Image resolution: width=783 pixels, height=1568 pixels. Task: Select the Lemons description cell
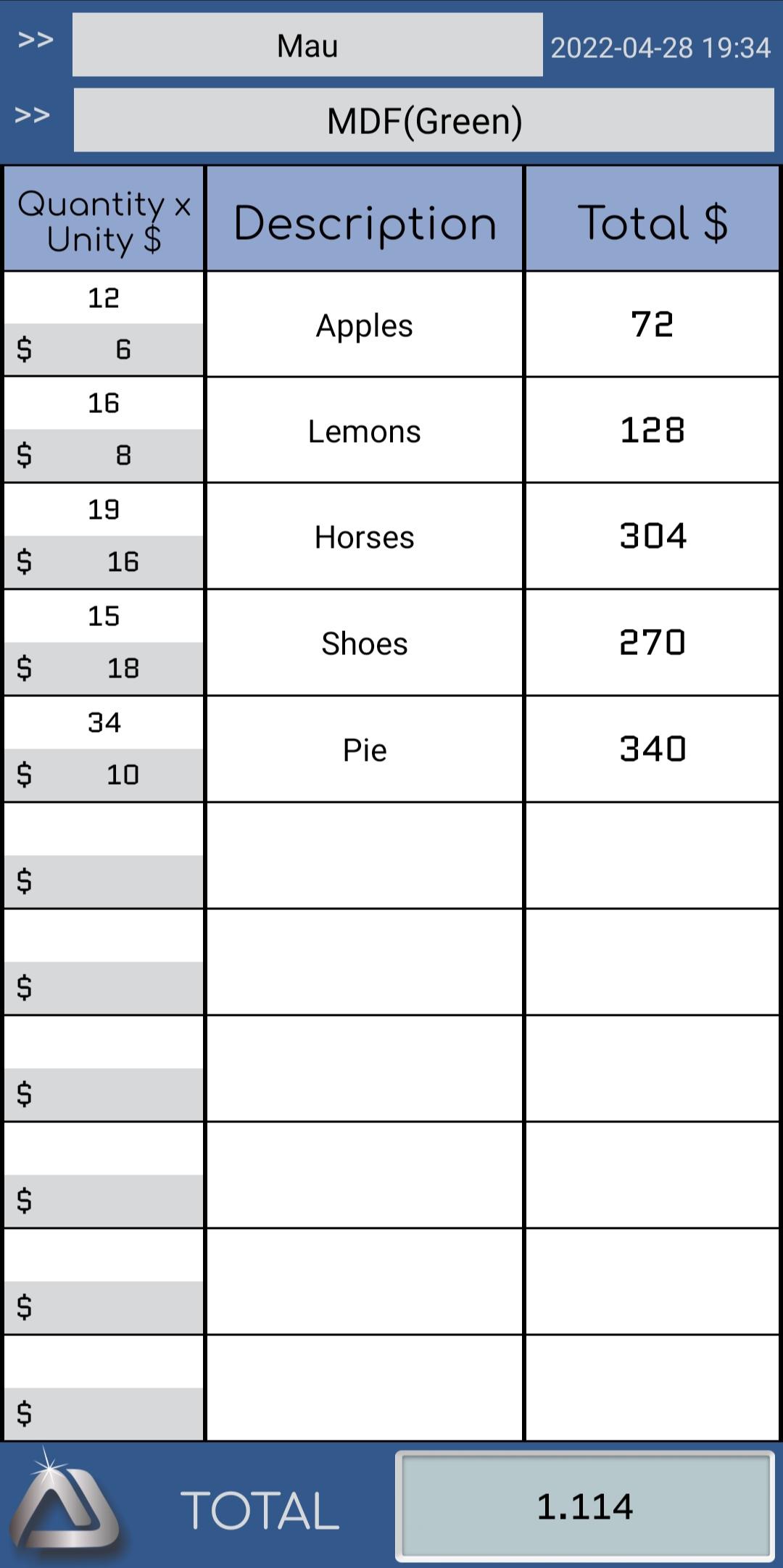(x=364, y=431)
